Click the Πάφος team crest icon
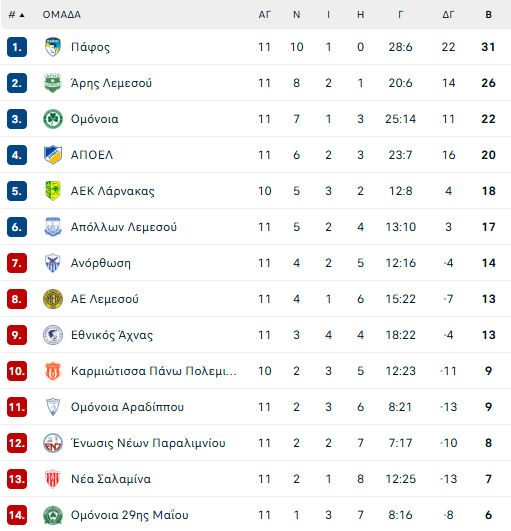The width and height of the screenshot is (511, 531). click(53, 47)
